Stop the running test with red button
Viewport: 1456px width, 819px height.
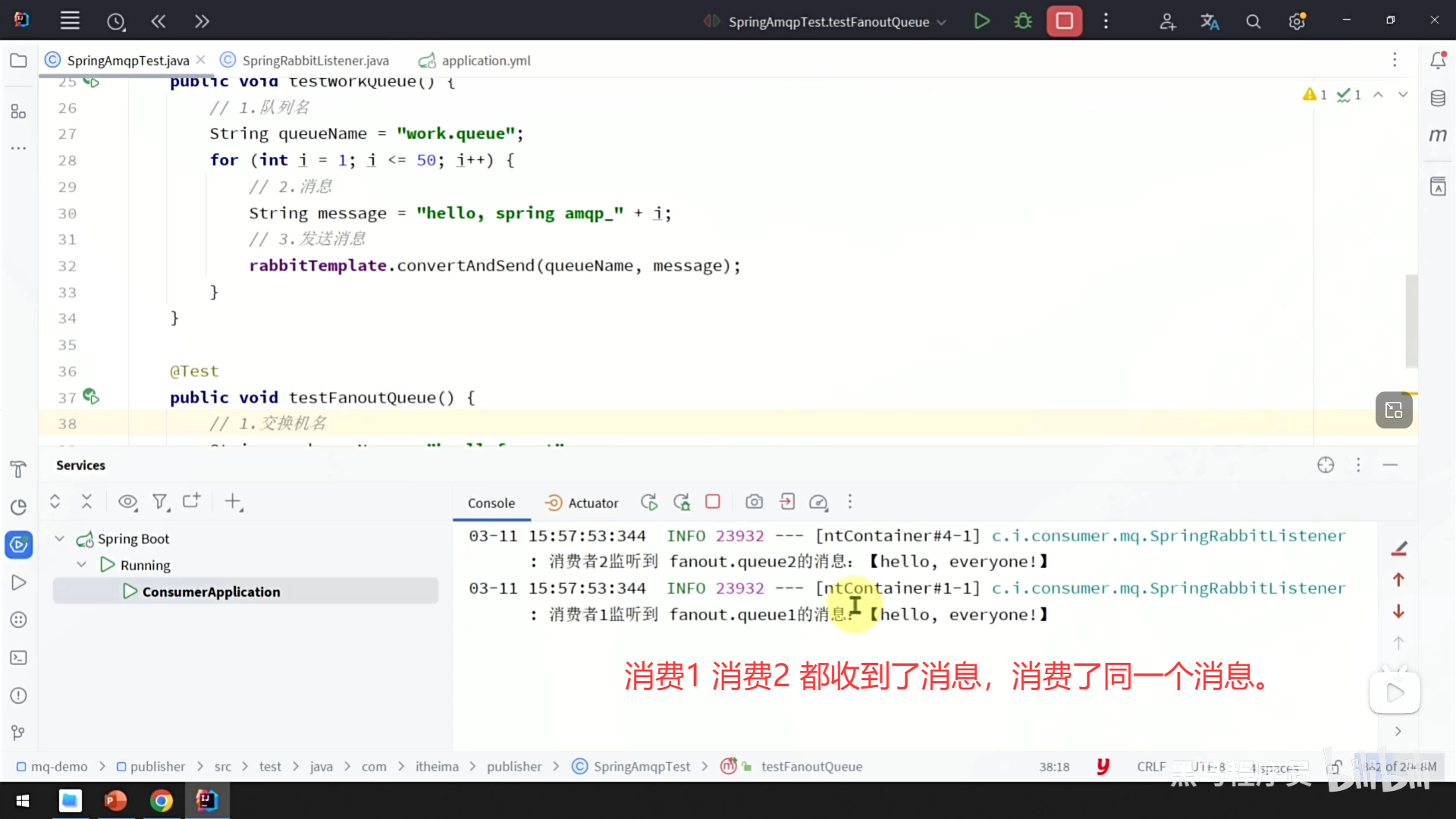(1064, 21)
